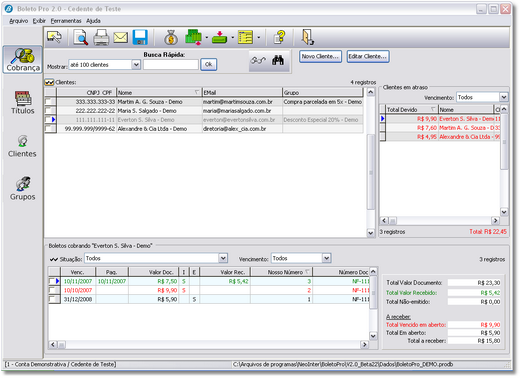Click status bar 'Conta Demonstrativa / Cedente de Teste'
Screen dimensions: 520x378
click(61, 364)
